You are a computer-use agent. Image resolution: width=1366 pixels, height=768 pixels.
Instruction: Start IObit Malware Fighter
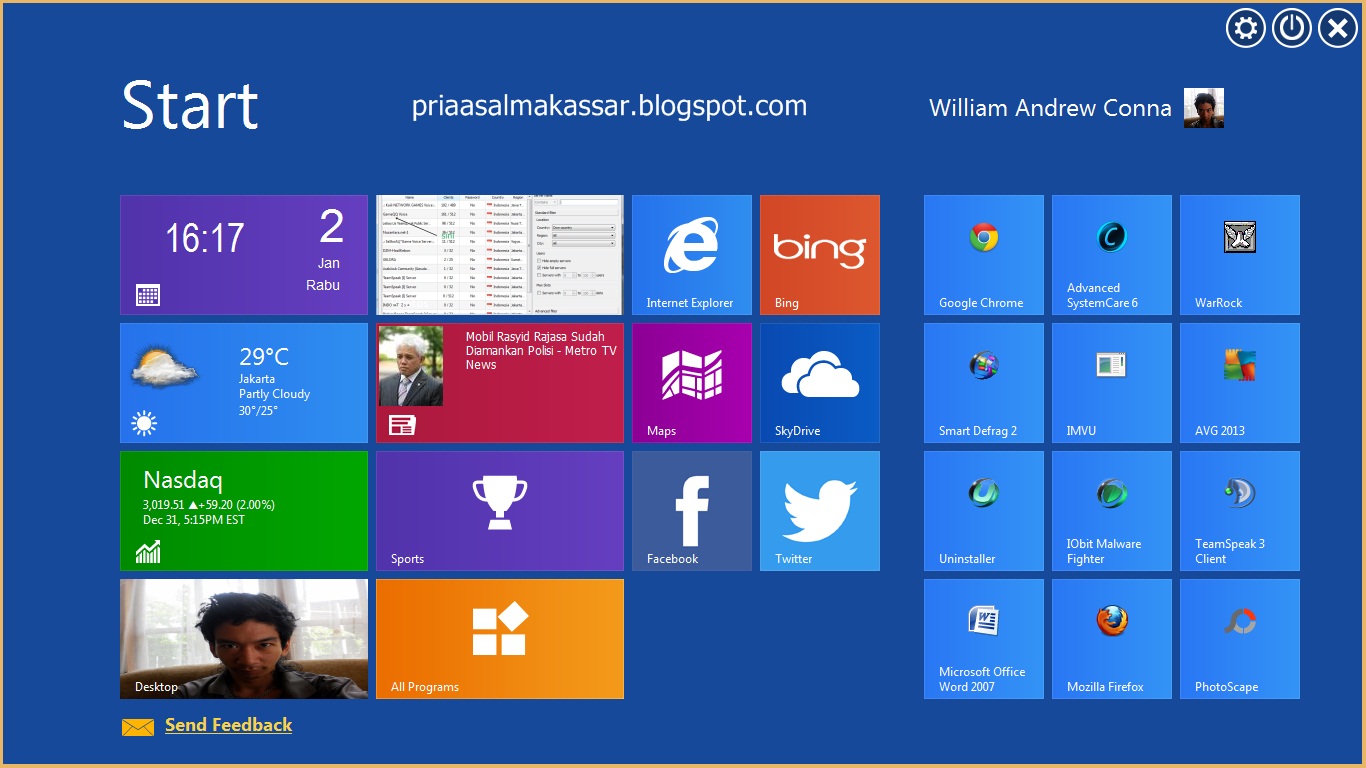click(x=1111, y=510)
